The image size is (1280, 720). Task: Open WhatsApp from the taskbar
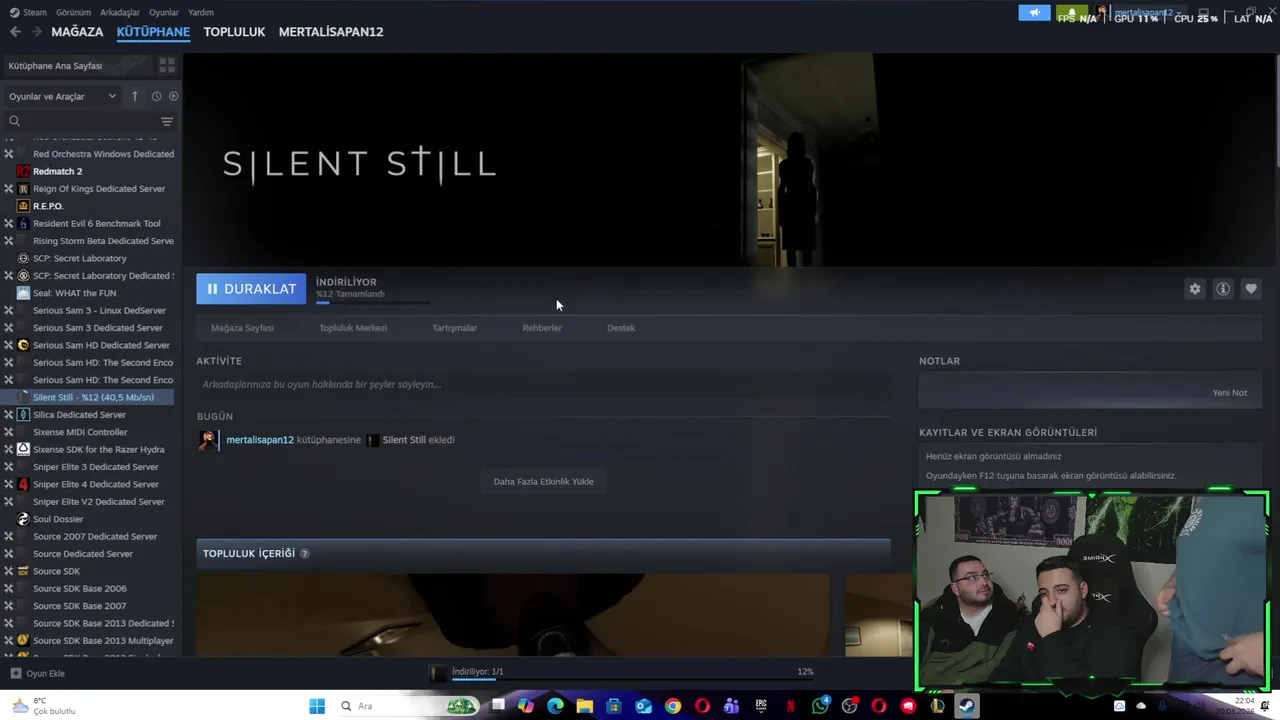(x=820, y=706)
